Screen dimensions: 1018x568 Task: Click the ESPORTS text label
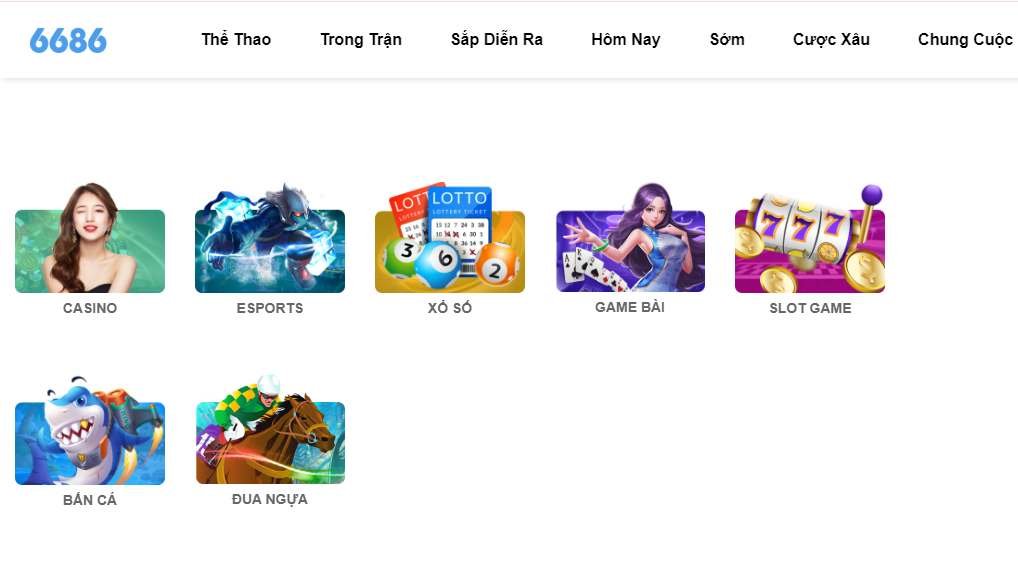[269, 308]
